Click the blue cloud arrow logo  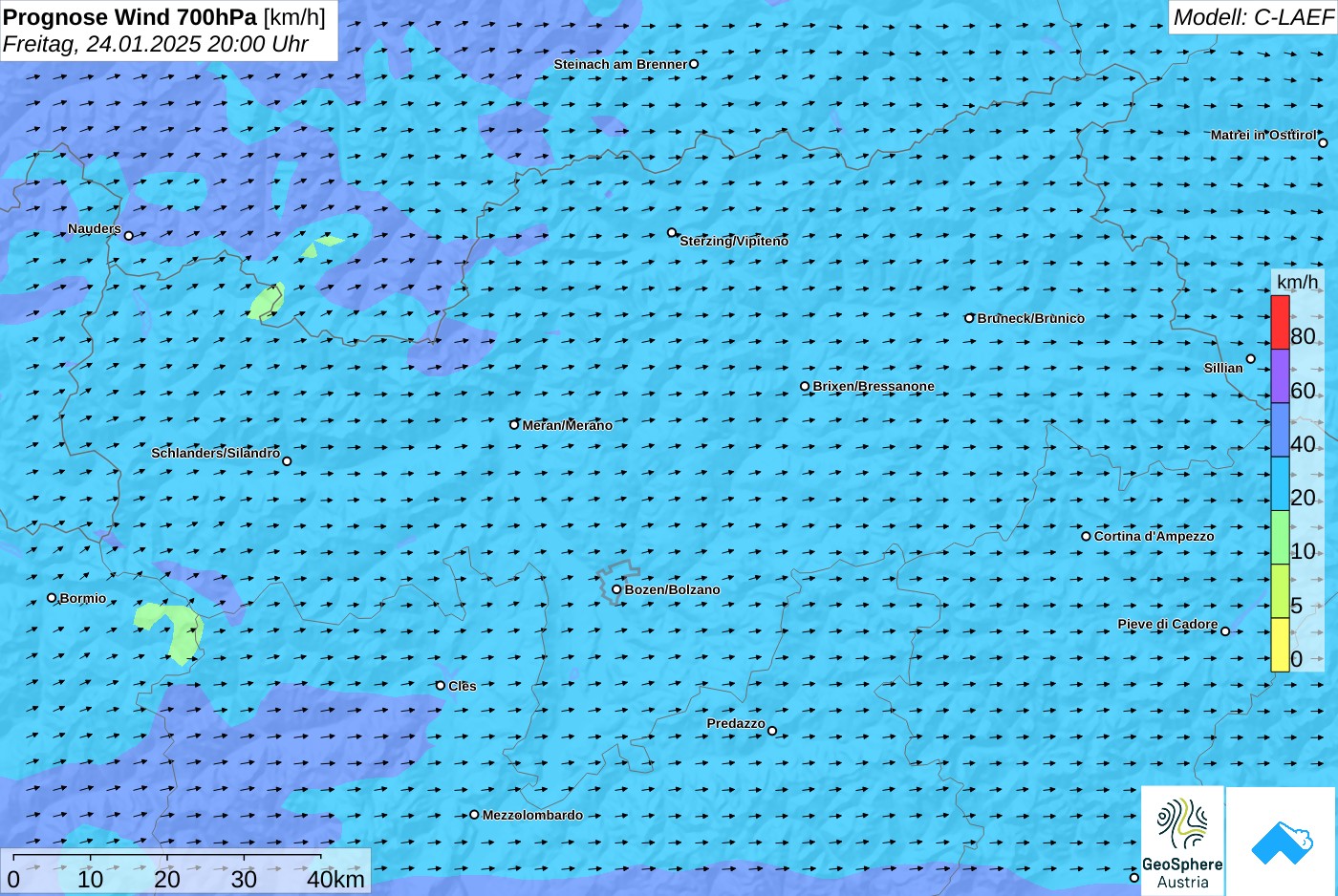[x=1282, y=841]
